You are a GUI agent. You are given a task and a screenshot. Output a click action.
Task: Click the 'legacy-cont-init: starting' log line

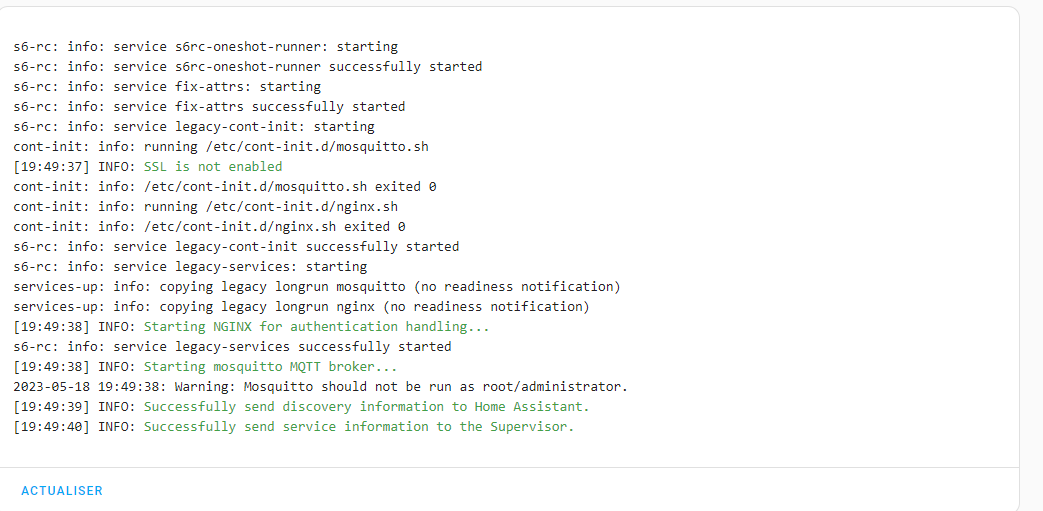tap(194, 127)
